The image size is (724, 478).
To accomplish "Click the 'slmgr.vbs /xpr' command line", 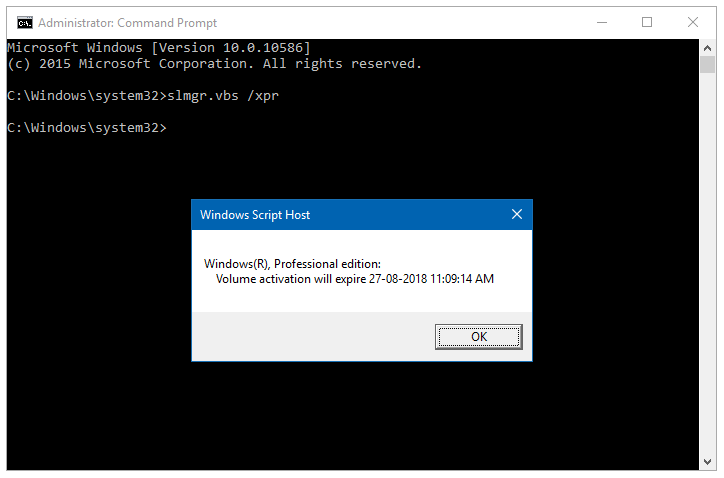I will point(143,96).
